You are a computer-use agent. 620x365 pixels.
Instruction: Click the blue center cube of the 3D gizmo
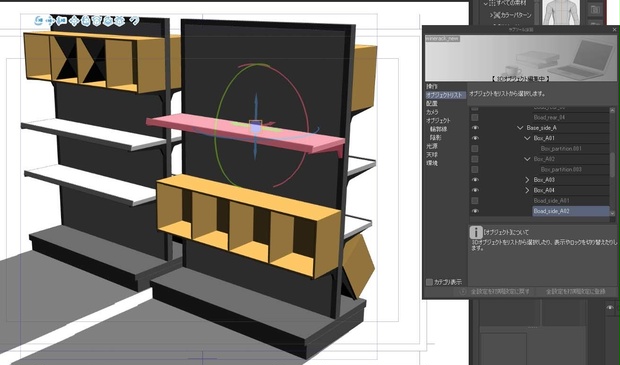pyautogui.click(x=255, y=127)
